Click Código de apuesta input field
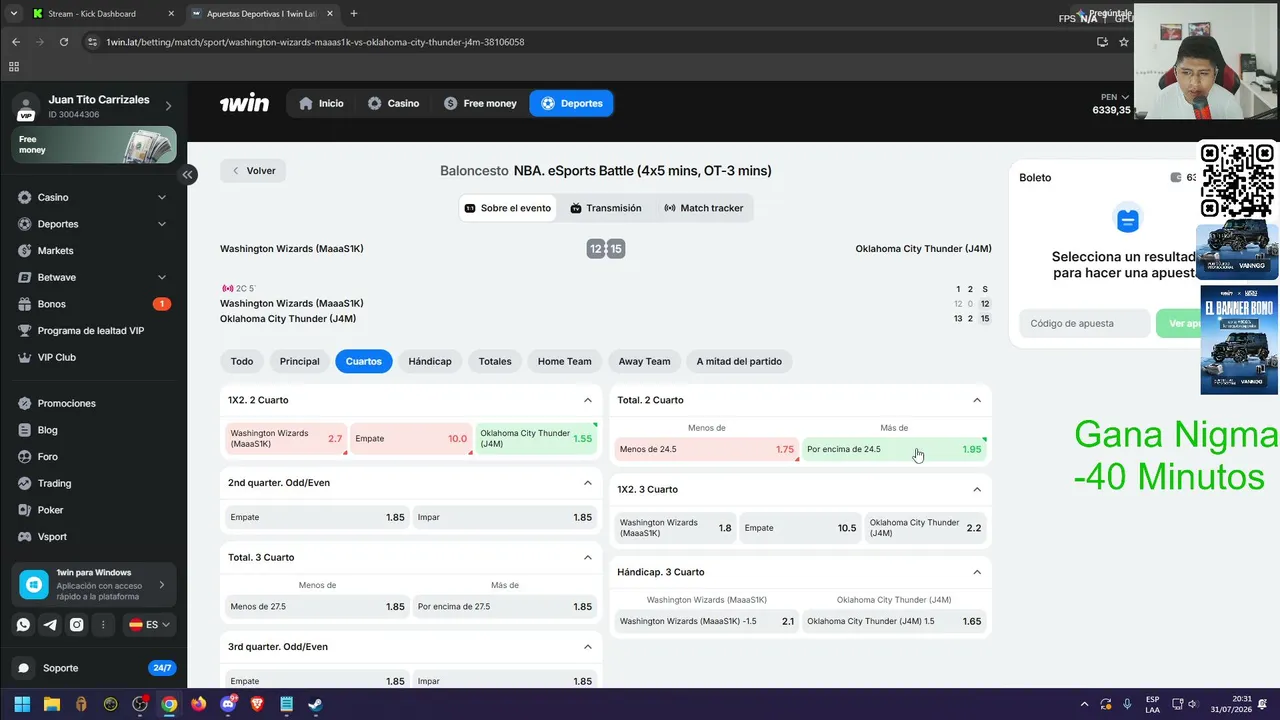This screenshot has width=1280, height=720. click(x=1084, y=323)
